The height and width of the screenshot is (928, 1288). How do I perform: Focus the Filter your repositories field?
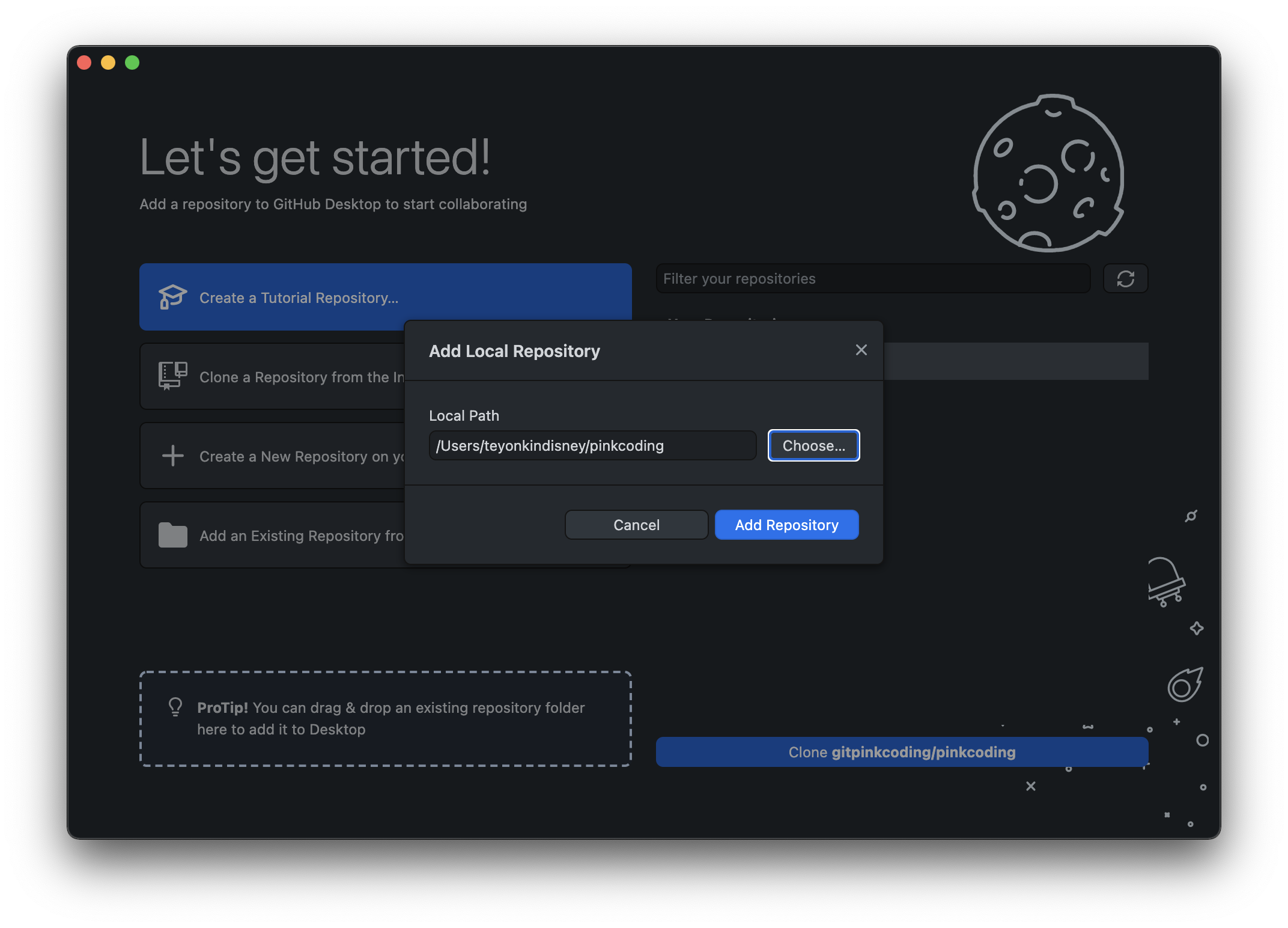coord(873,278)
